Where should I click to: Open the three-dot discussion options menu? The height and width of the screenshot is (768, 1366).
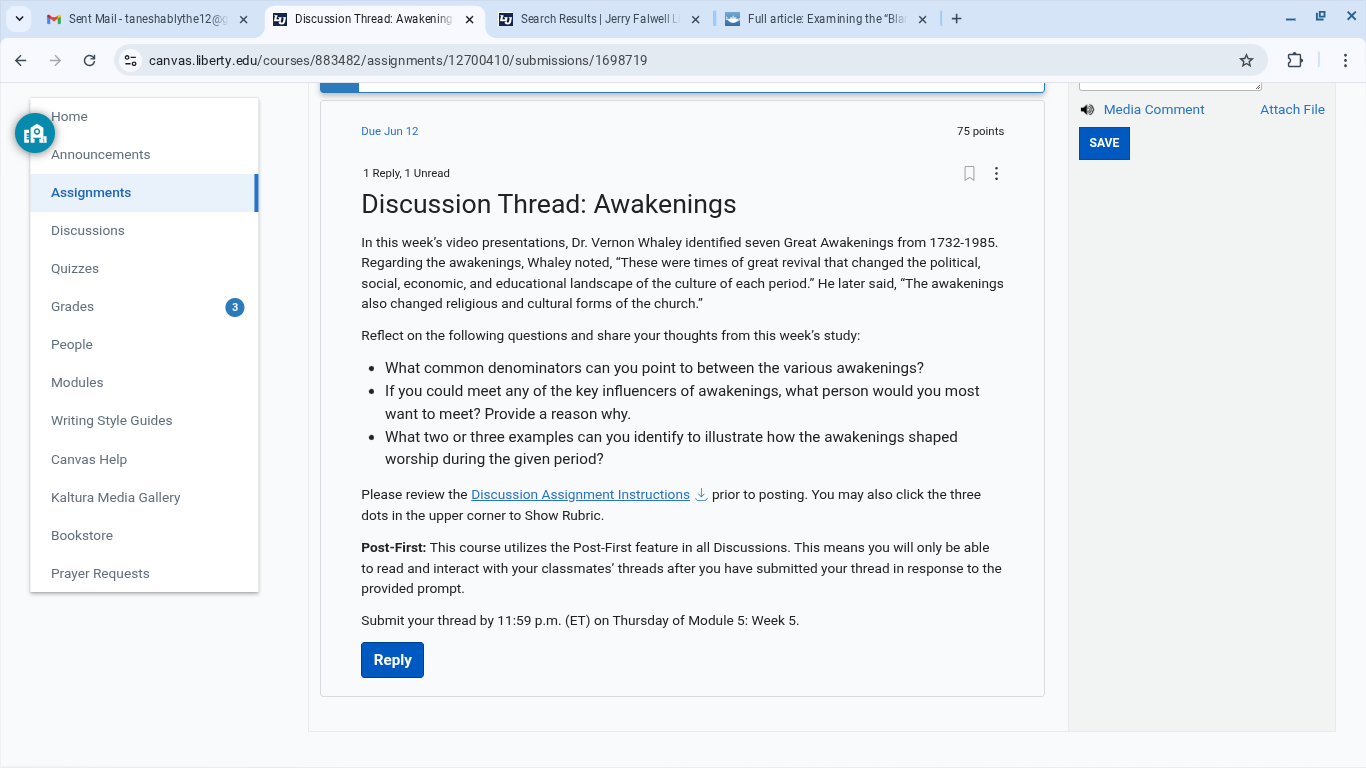click(996, 174)
